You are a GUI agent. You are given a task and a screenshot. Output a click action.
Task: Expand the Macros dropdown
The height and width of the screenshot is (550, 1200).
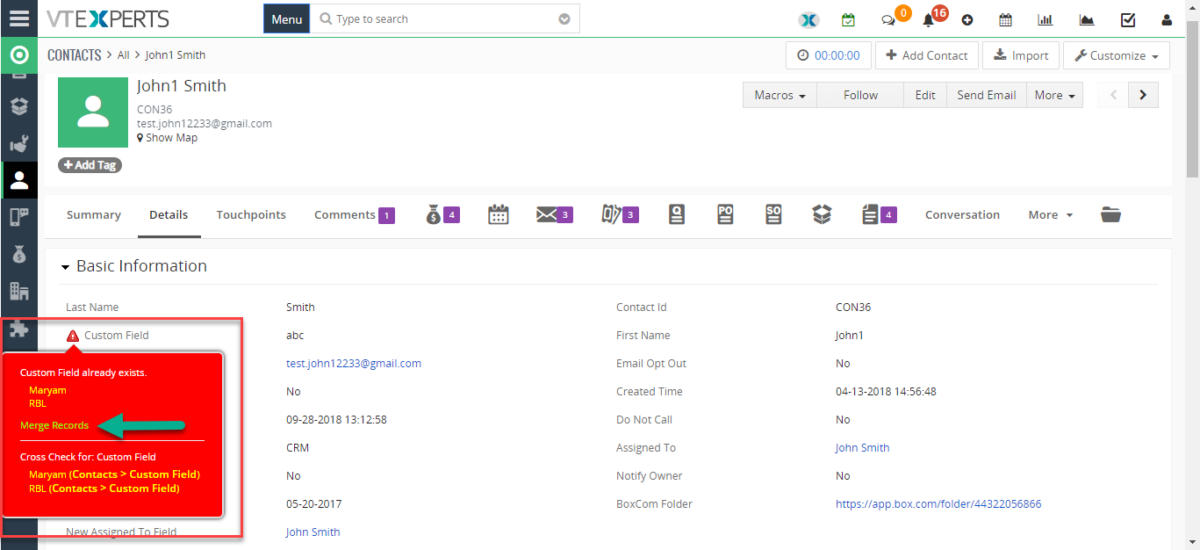coord(780,95)
